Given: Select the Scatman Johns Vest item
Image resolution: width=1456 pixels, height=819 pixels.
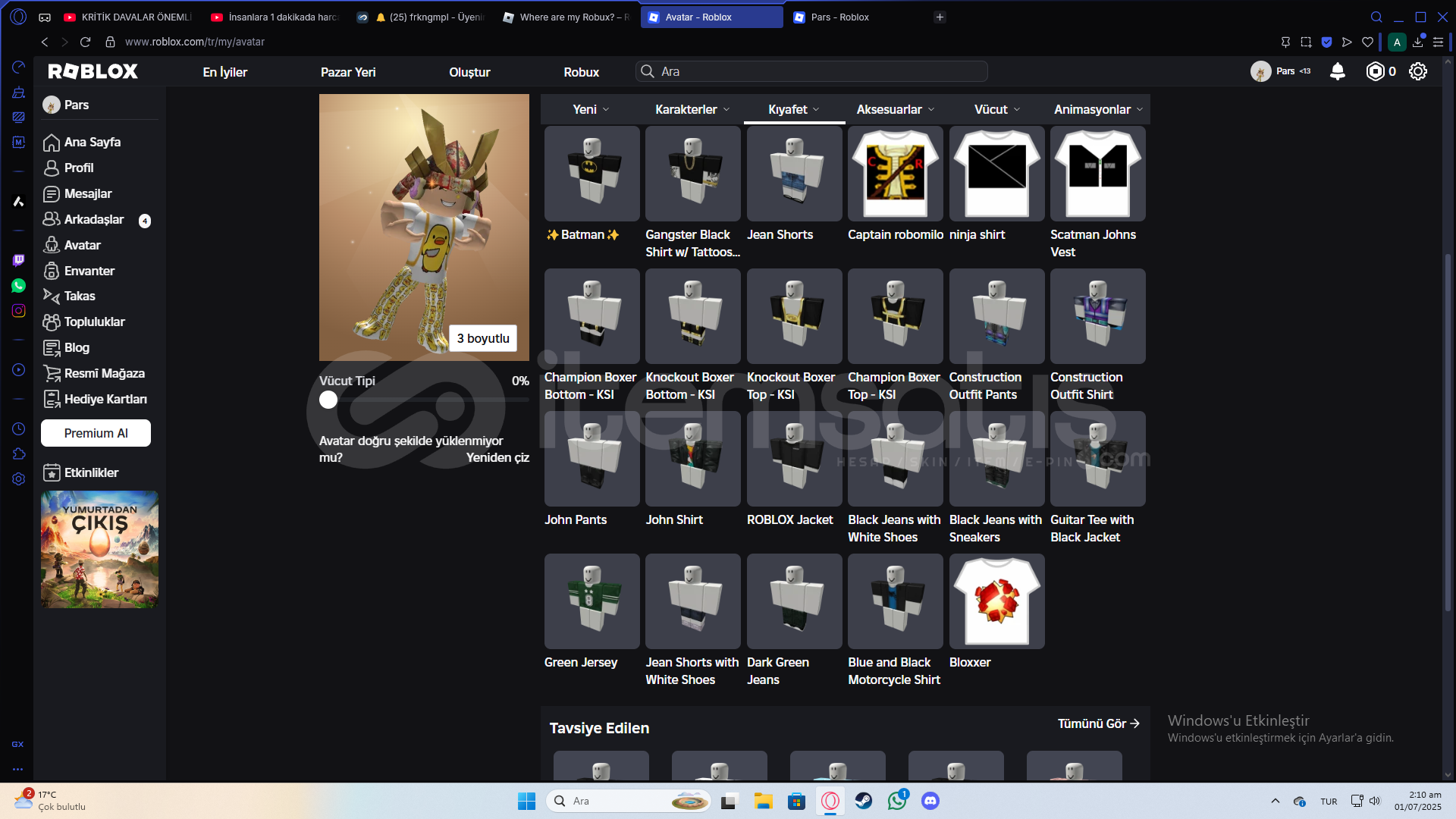Looking at the screenshot, I should point(1097,174).
